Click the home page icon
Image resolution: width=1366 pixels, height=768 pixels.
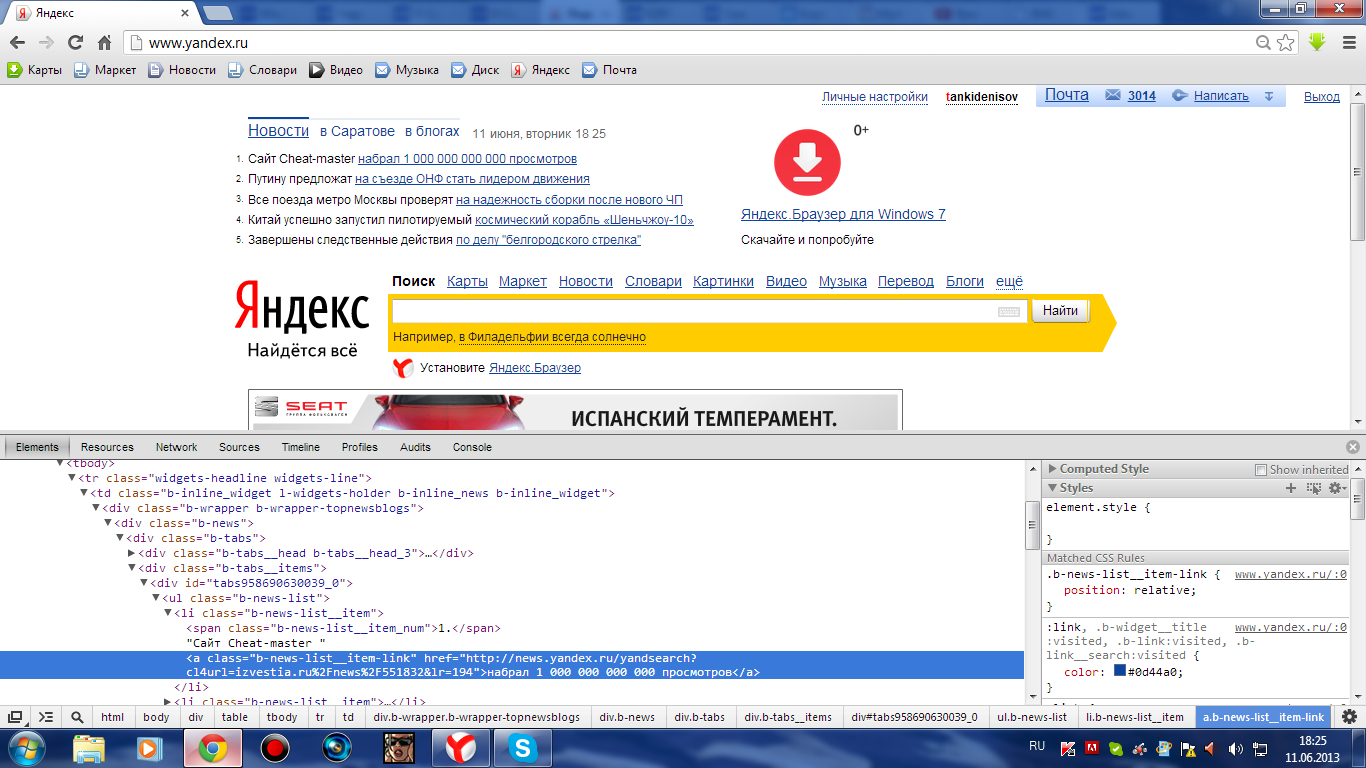(104, 42)
